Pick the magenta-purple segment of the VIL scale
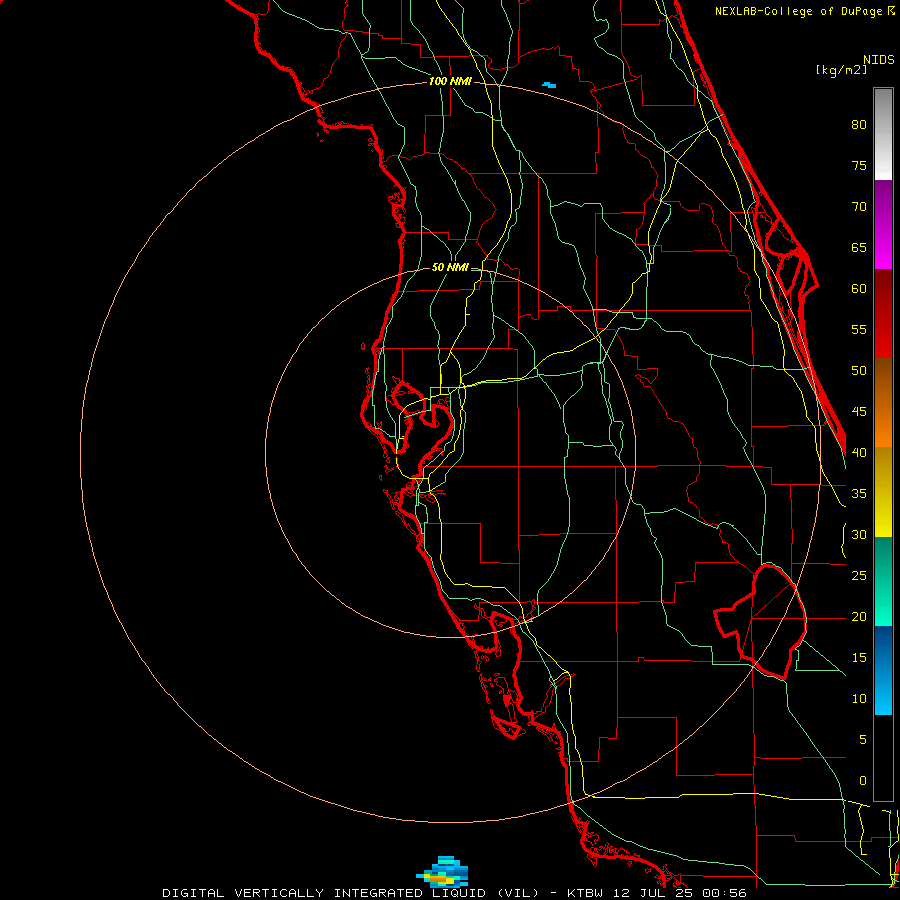Screen dimensions: 900x900 pyautogui.click(x=883, y=224)
